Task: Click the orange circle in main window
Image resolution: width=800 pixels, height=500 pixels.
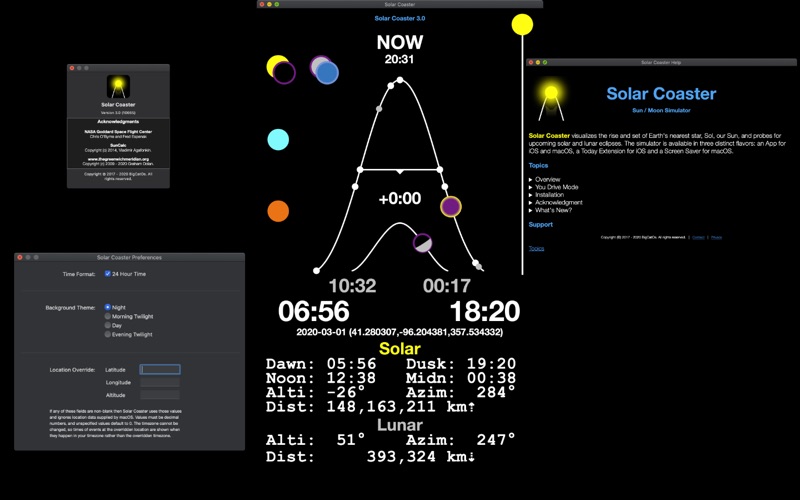Action: [278, 211]
